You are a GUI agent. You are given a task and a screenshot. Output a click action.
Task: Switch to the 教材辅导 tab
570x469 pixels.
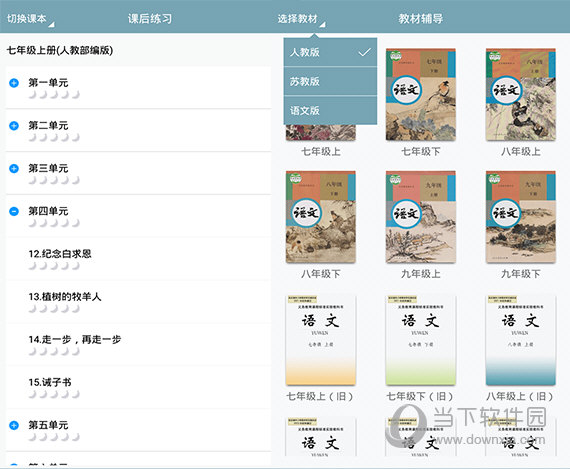click(421, 19)
